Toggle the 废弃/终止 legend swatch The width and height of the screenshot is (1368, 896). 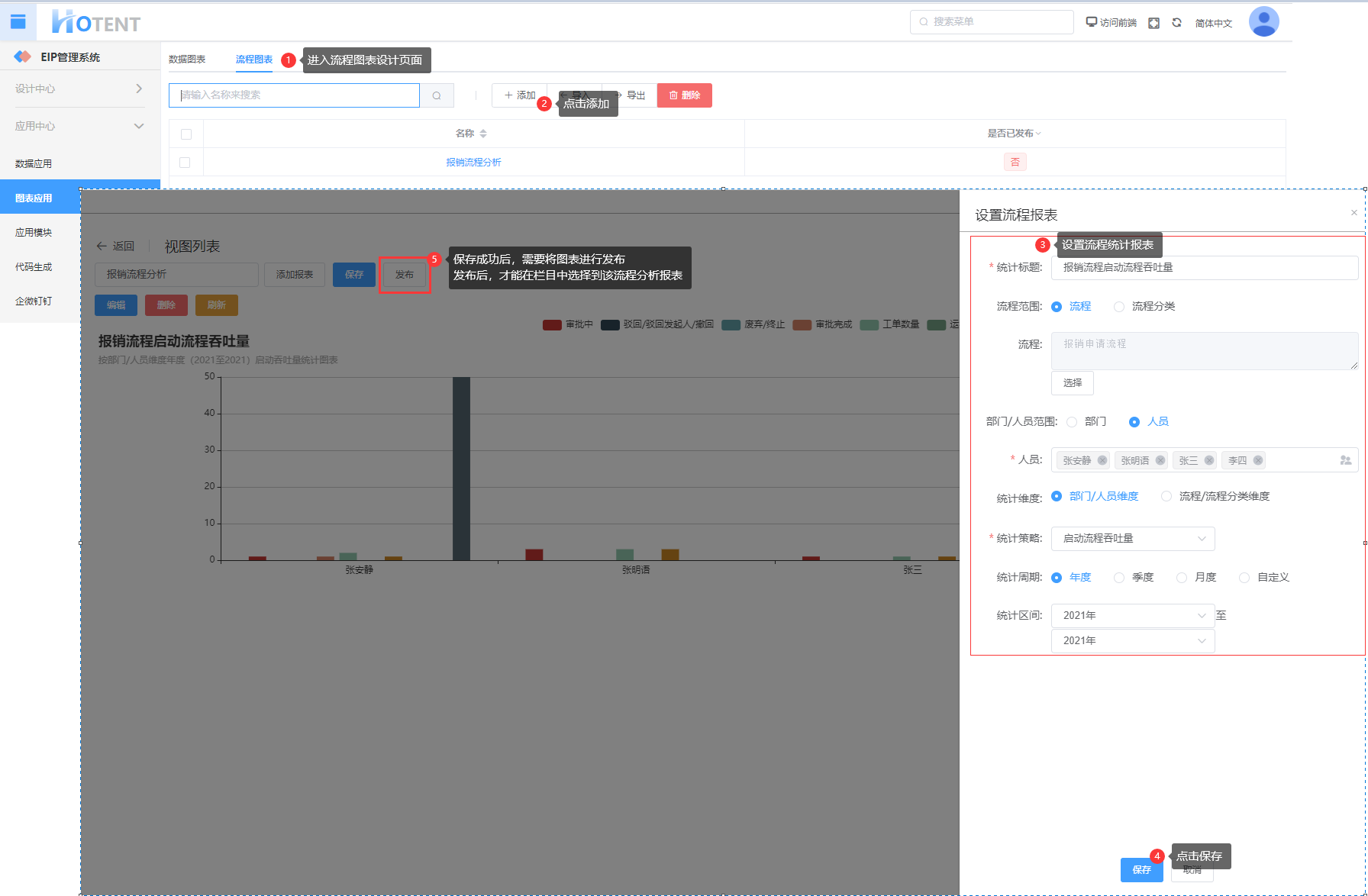point(731,325)
